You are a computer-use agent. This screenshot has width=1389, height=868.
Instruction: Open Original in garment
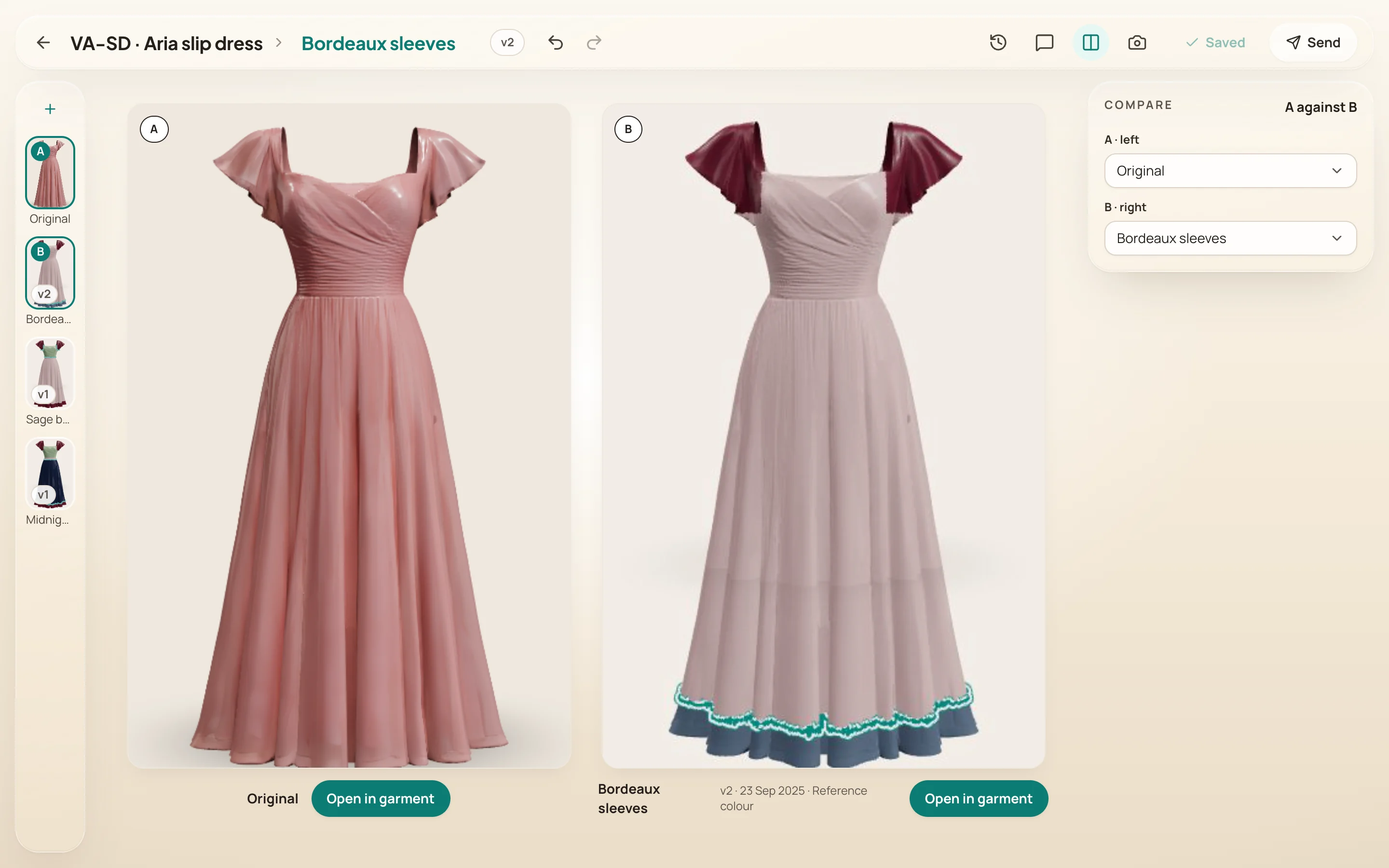point(381,799)
